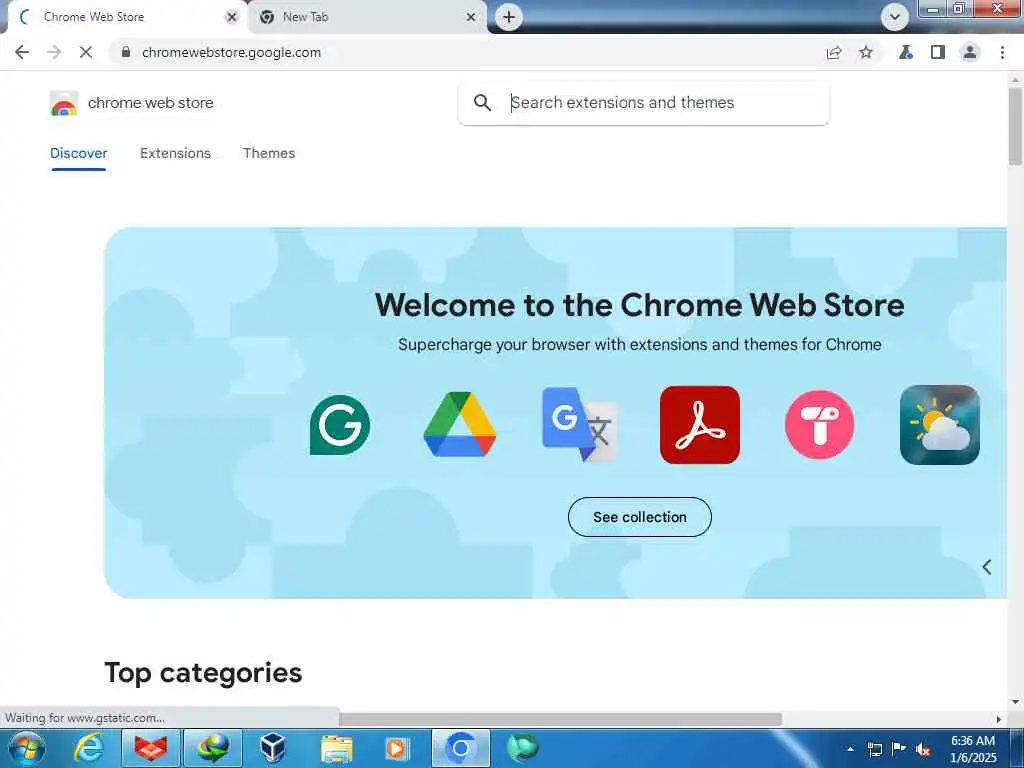The image size is (1024, 768).
Task: Click the horizontal scrollbar right arrow
Action: 999,719
